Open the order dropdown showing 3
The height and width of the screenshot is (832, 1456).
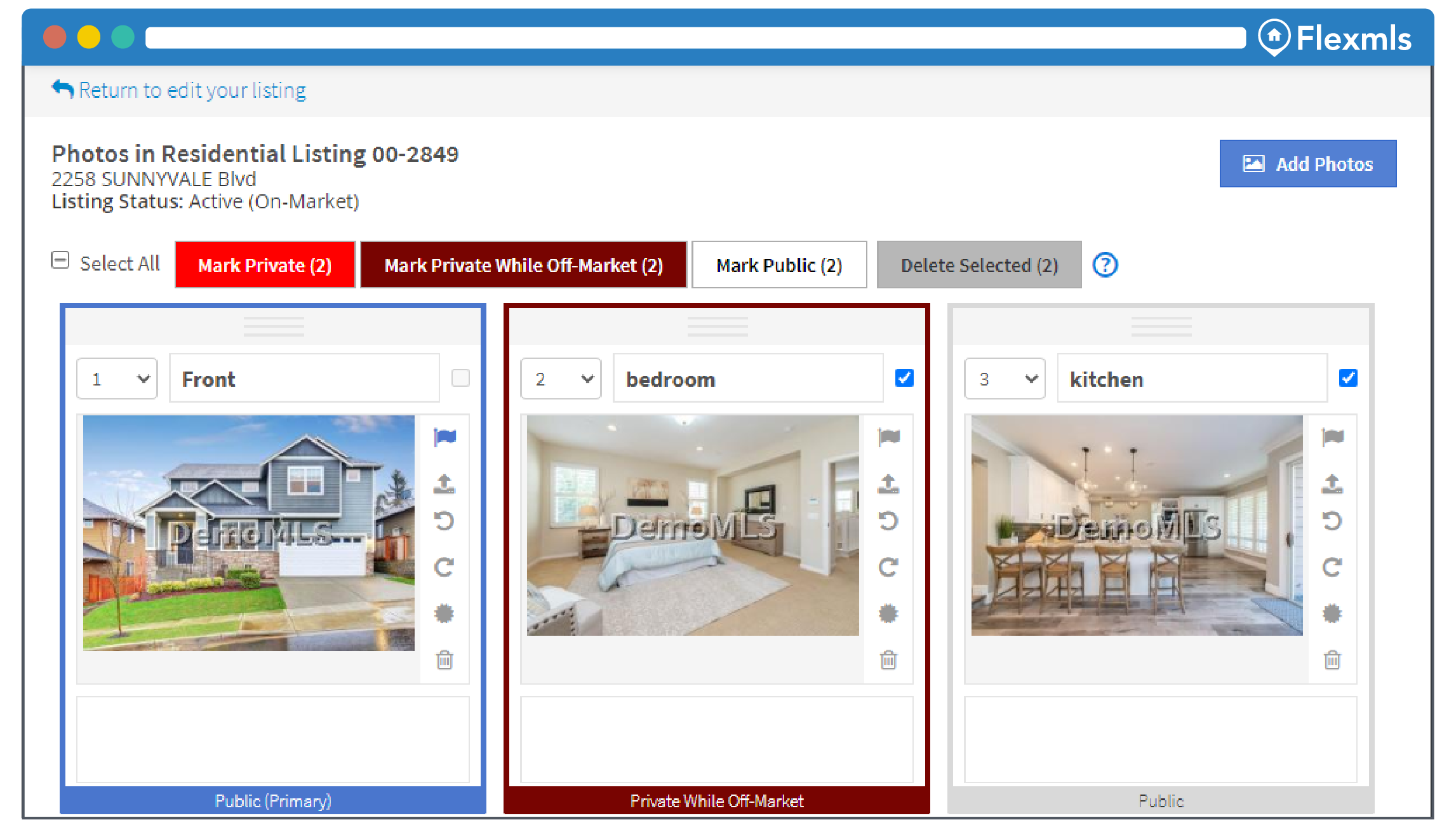[x=1005, y=379]
